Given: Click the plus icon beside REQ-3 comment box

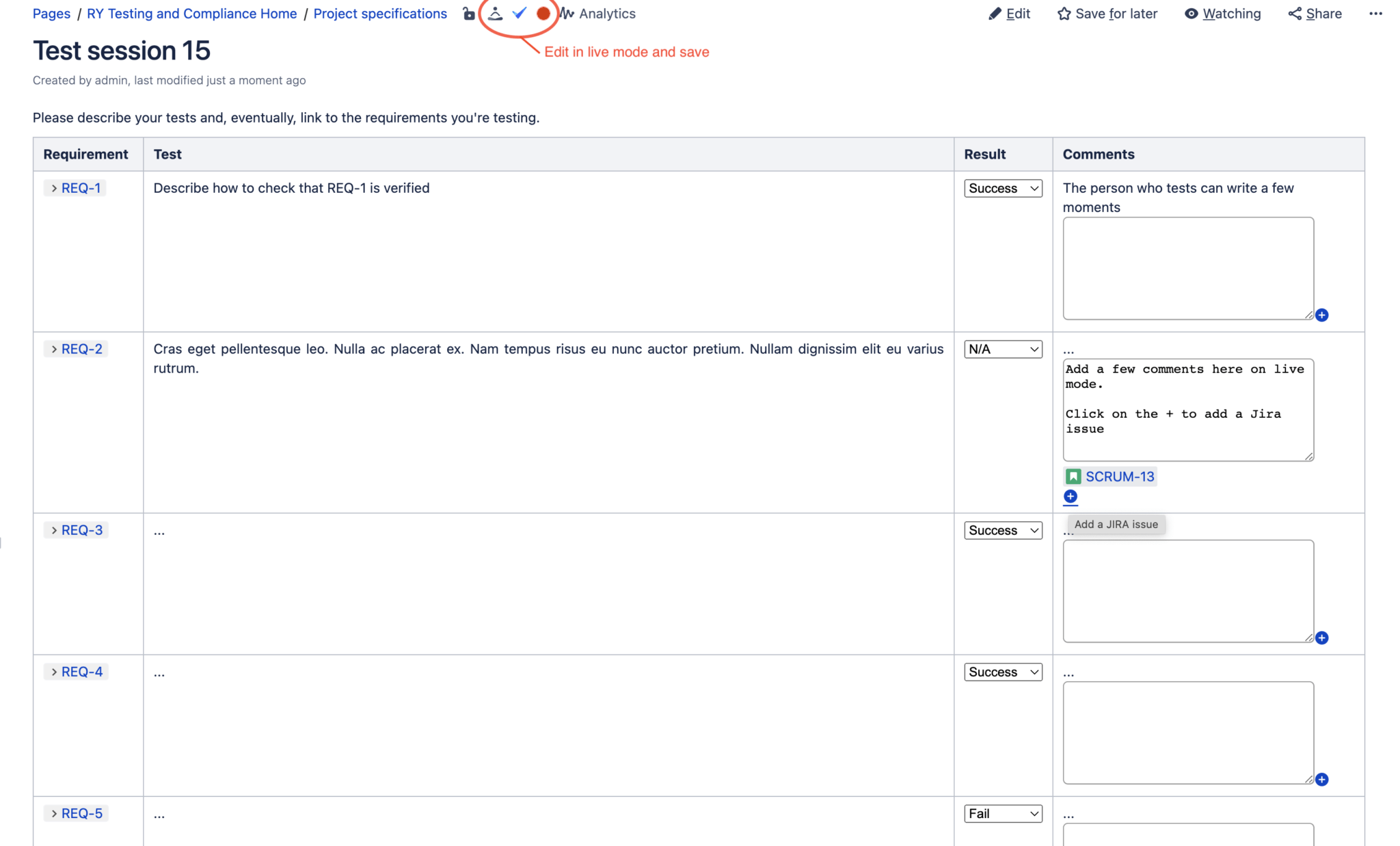Looking at the screenshot, I should 1321,637.
